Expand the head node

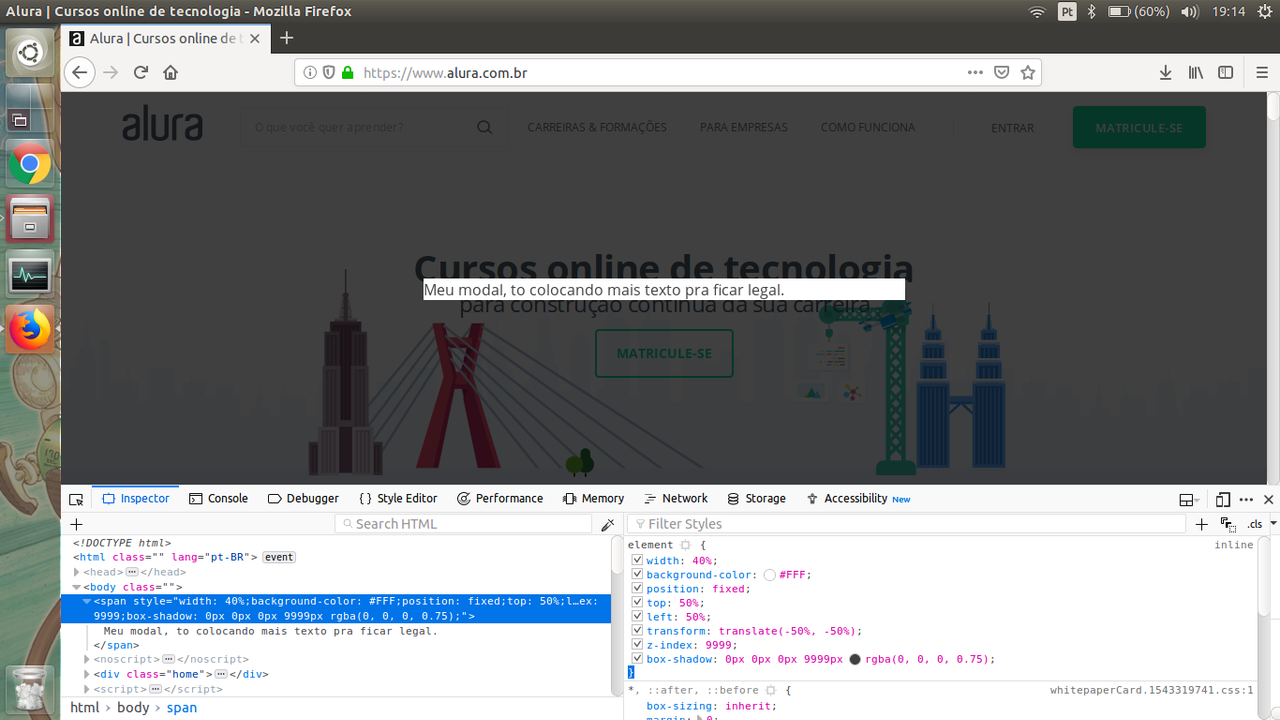pos(77,572)
